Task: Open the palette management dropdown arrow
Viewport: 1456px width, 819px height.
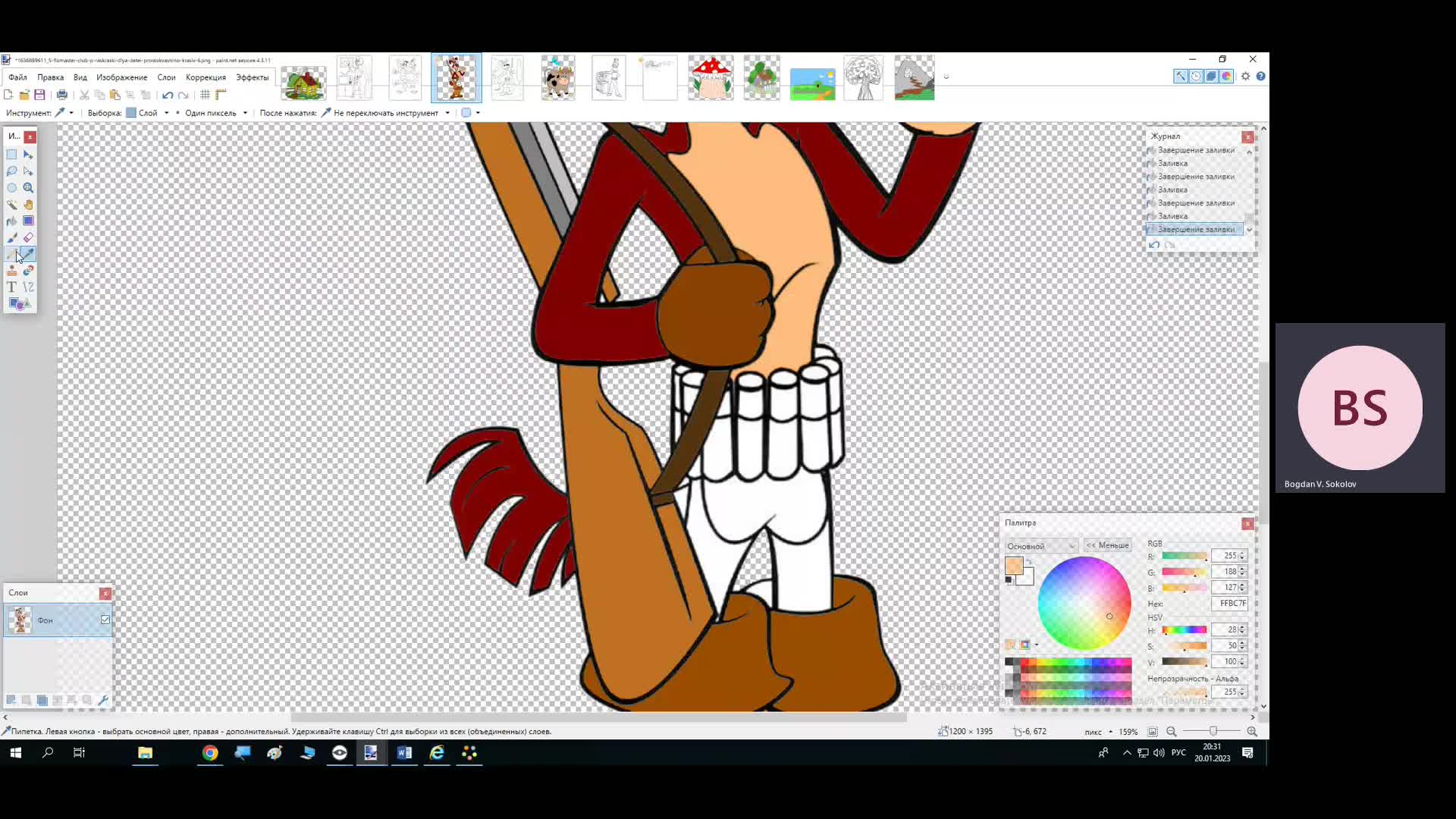Action: click(x=1037, y=645)
